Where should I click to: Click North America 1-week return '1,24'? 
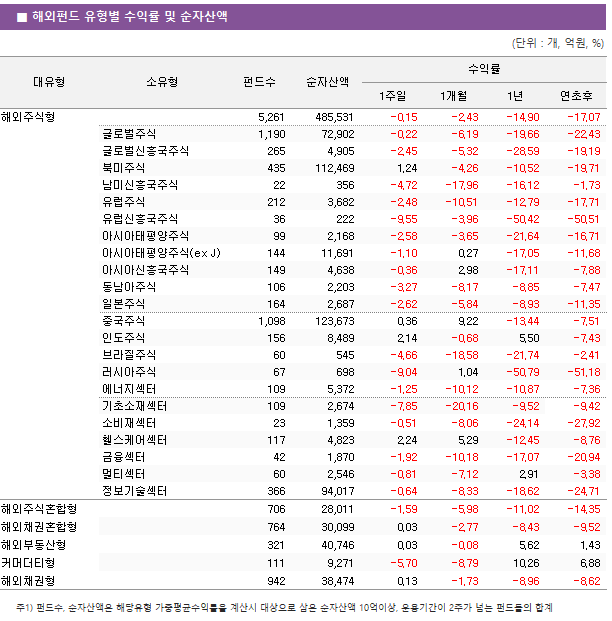coord(407,168)
